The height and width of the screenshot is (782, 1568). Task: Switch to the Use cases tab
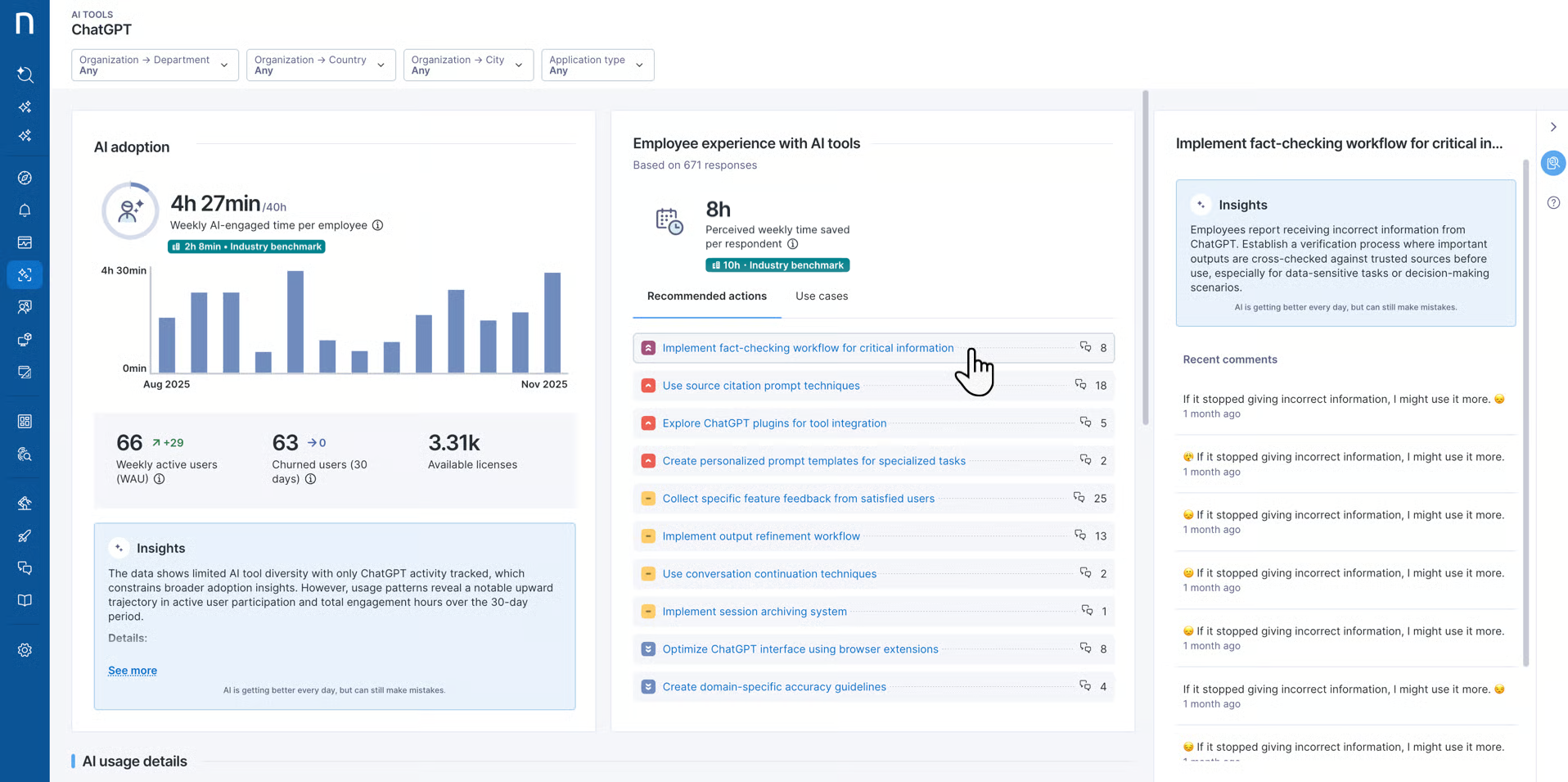tap(821, 296)
